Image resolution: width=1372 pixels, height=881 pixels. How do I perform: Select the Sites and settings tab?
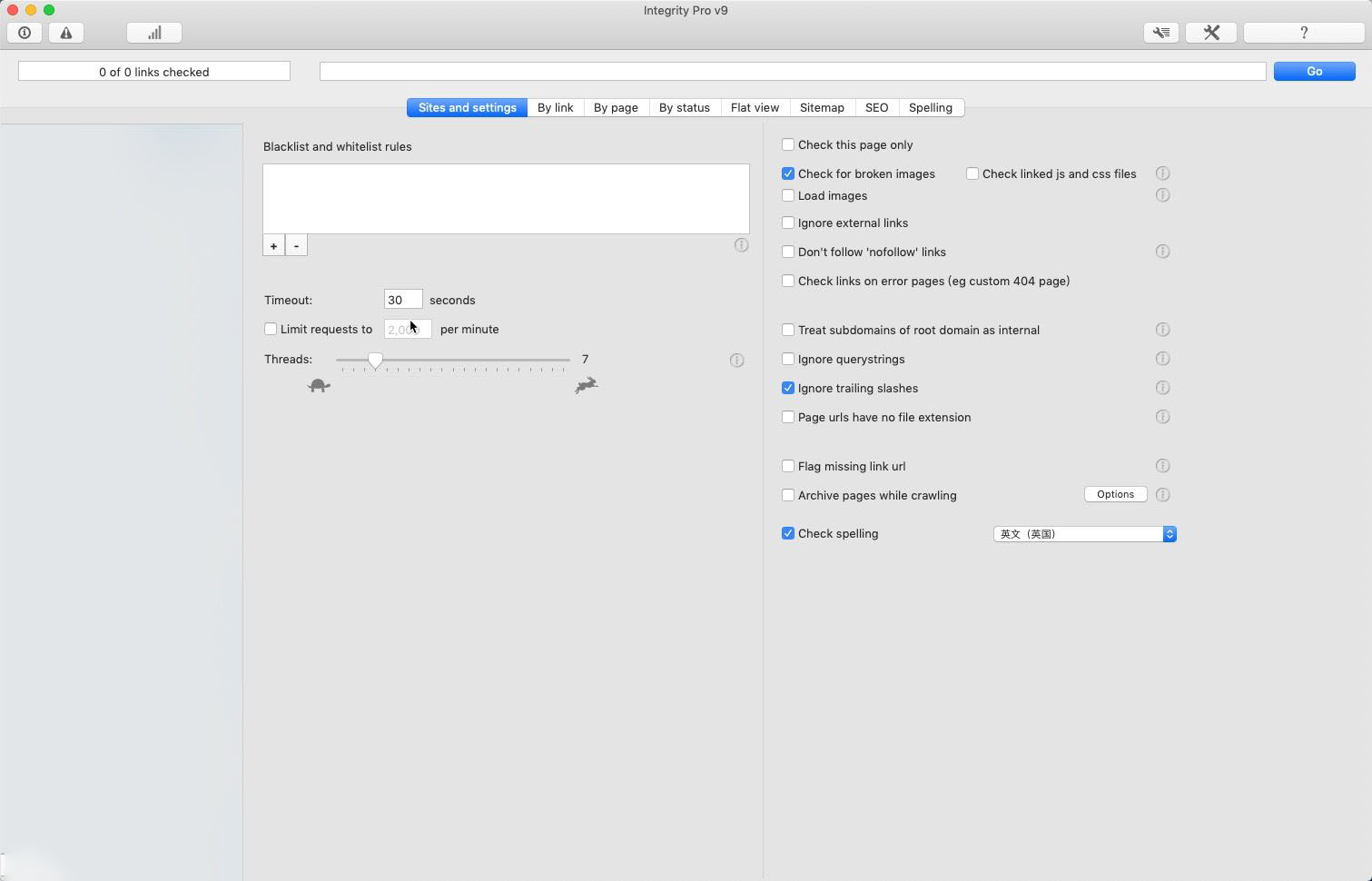pyautogui.click(x=467, y=107)
